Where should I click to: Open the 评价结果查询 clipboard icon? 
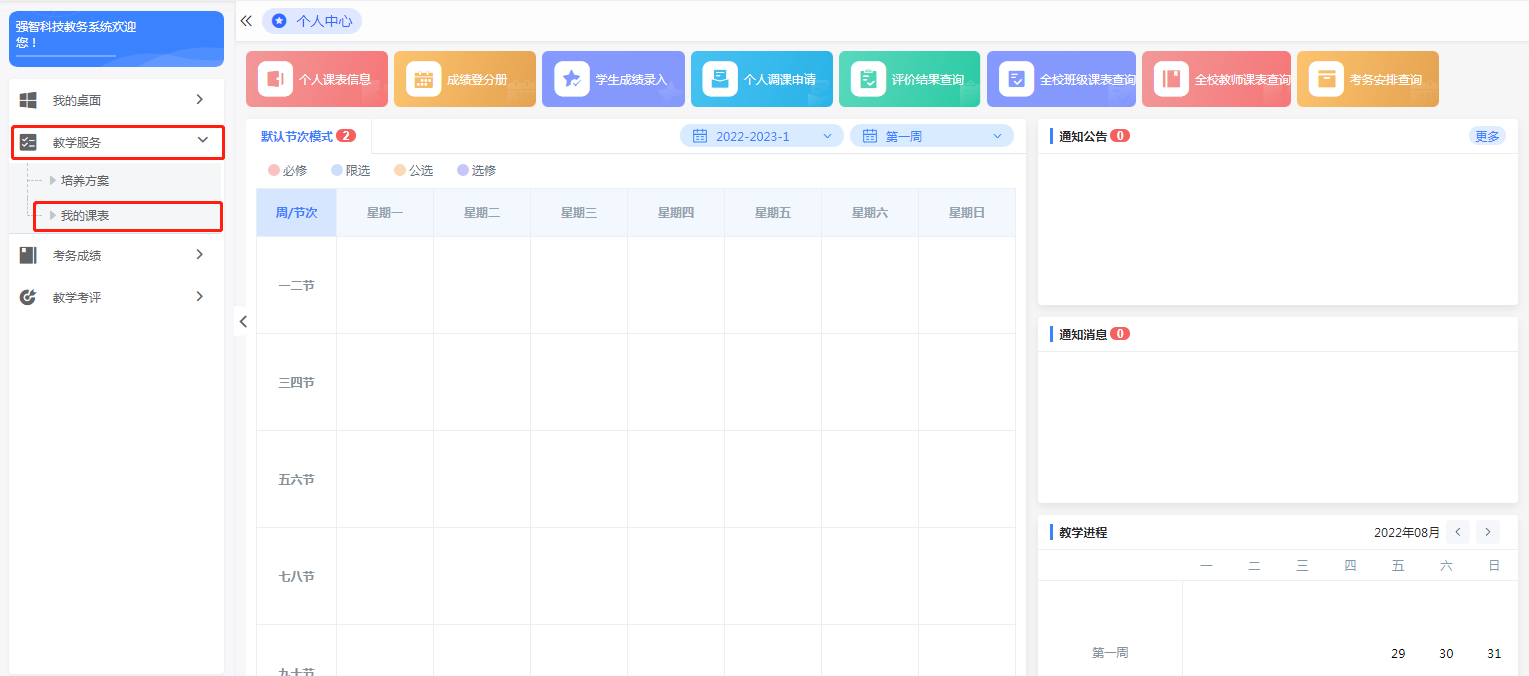coord(868,79)
